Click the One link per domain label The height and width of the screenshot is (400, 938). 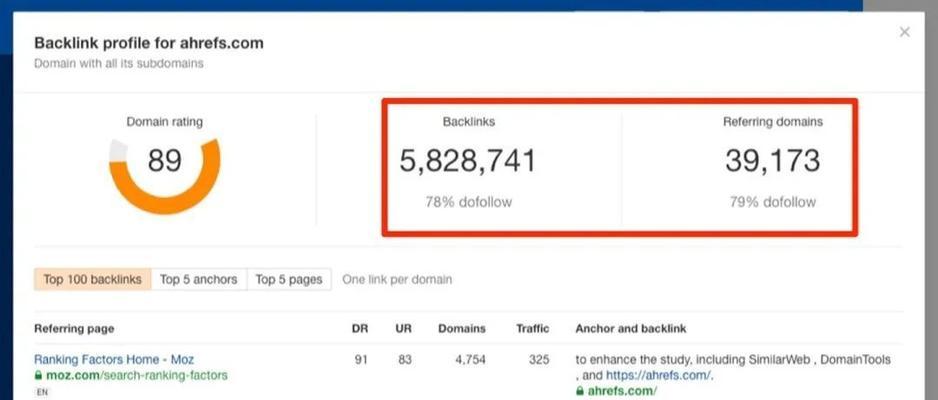pyautogui.click(x=397, y=279)
